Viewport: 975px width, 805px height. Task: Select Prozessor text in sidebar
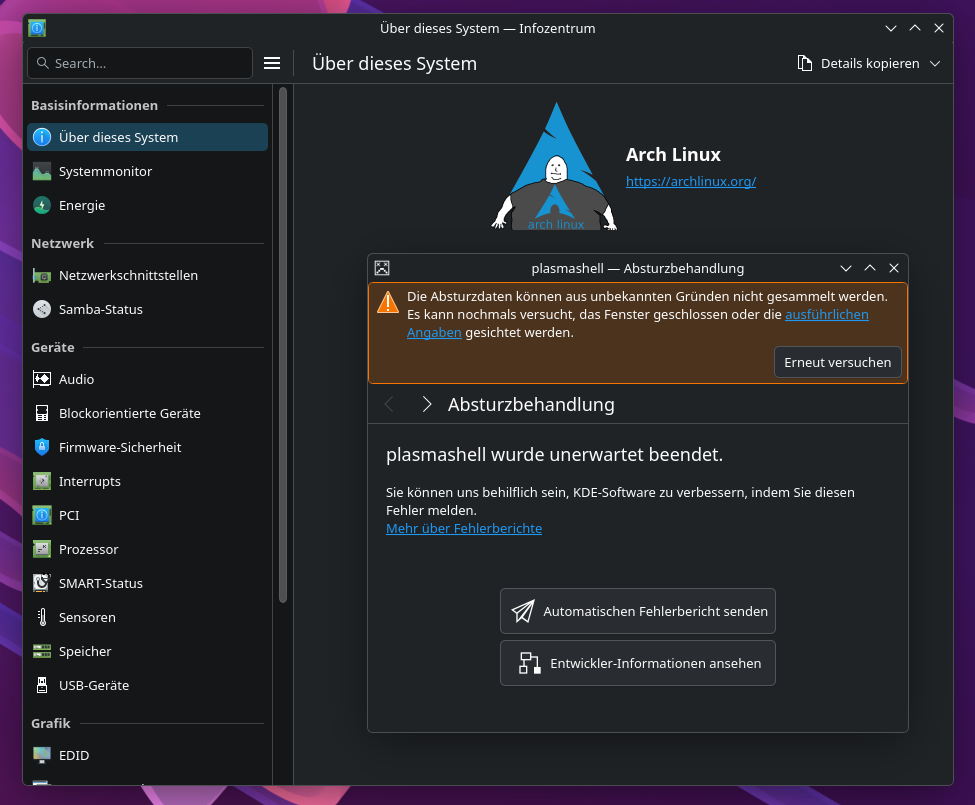(88, 550)
